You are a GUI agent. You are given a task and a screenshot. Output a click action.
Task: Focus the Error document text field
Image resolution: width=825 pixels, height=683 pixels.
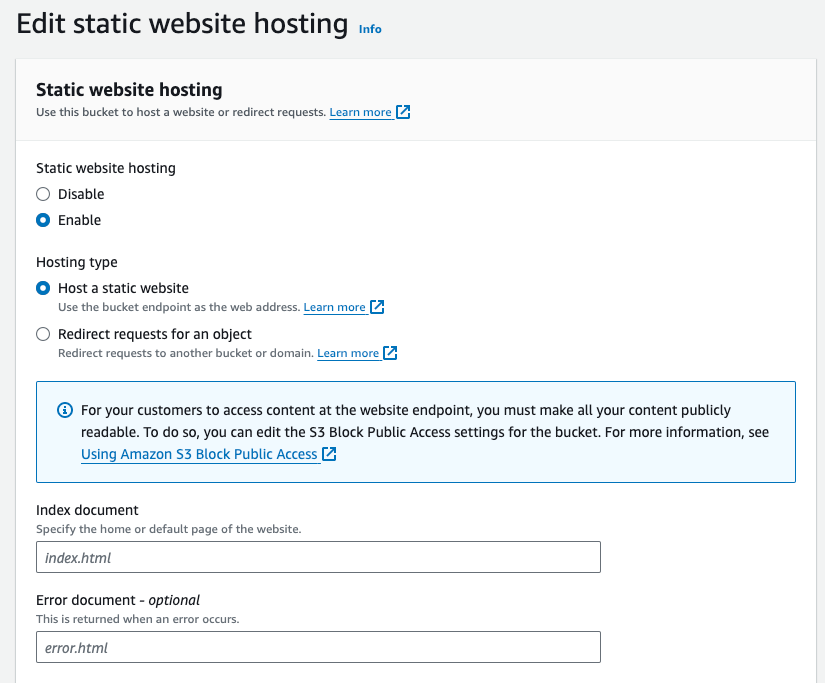pyautogui.click(x=318, y=647)
